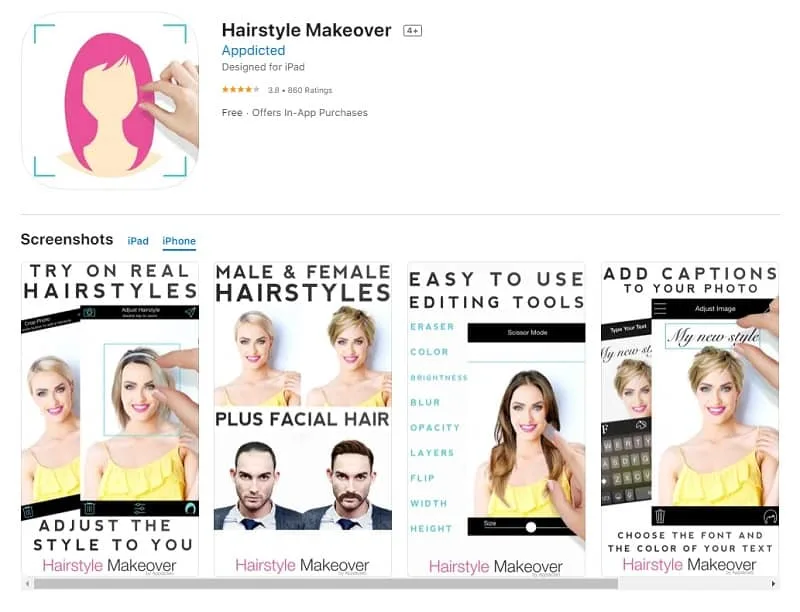Click the 'Designed for iPad' text

263,67
